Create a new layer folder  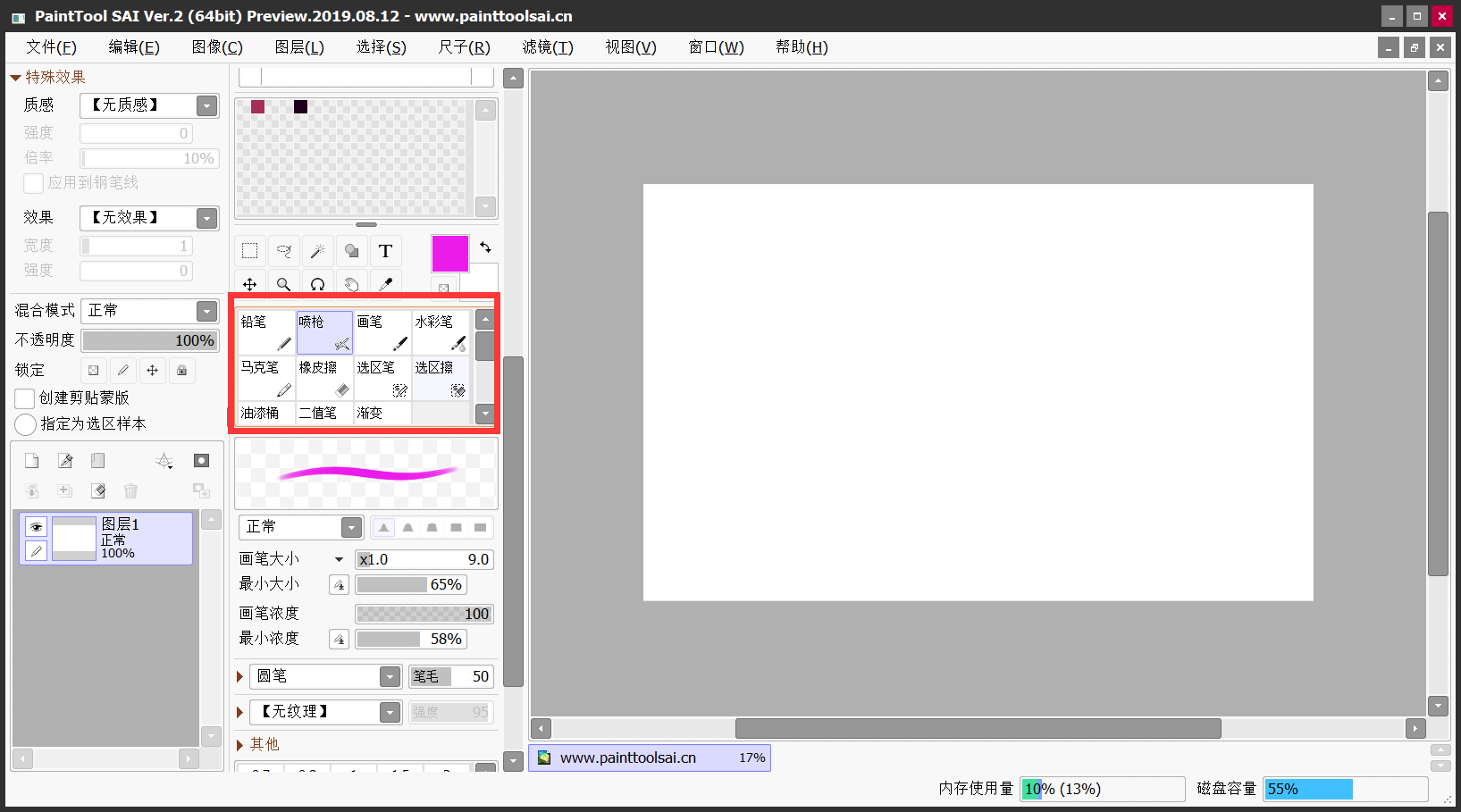(98, 461)
